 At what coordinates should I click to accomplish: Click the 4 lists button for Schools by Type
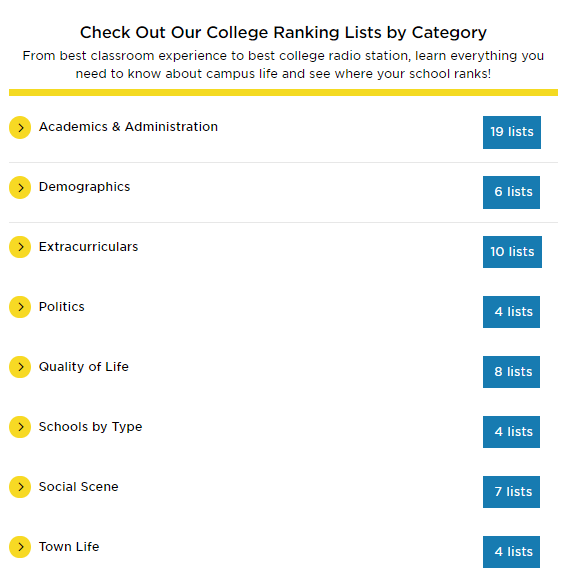coord(511,432)
